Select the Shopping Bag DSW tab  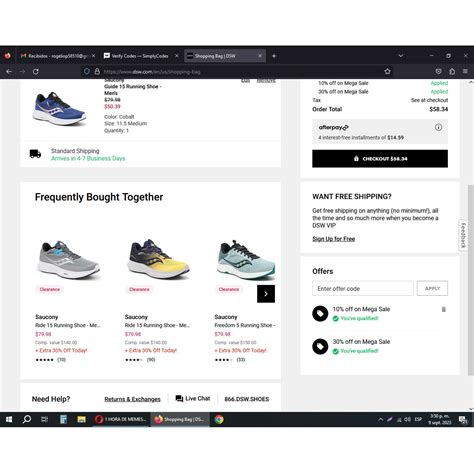click(220, 56)
